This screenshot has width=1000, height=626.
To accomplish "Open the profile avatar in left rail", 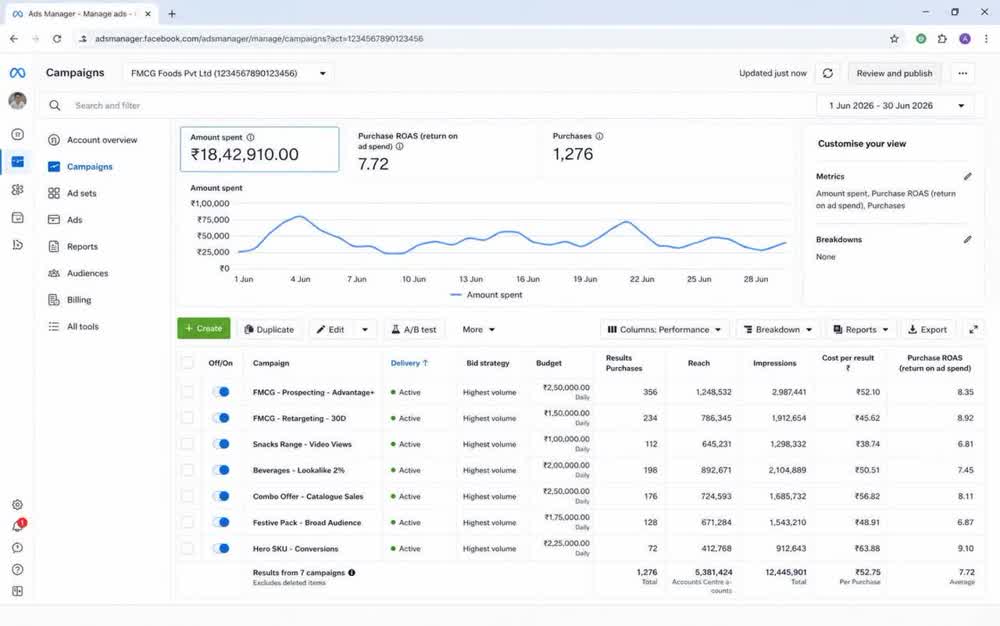I will pos(17,100).
